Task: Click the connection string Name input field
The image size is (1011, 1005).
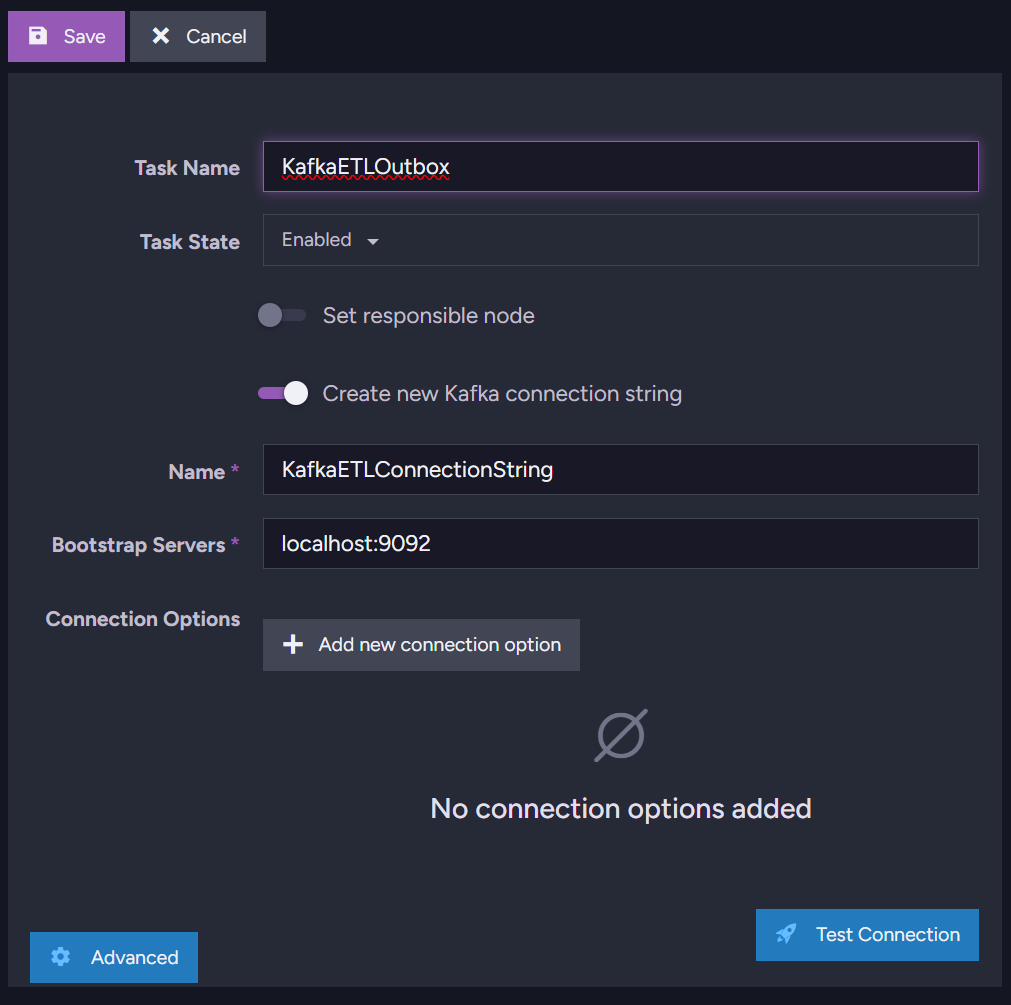Action: tap(620, 469)
